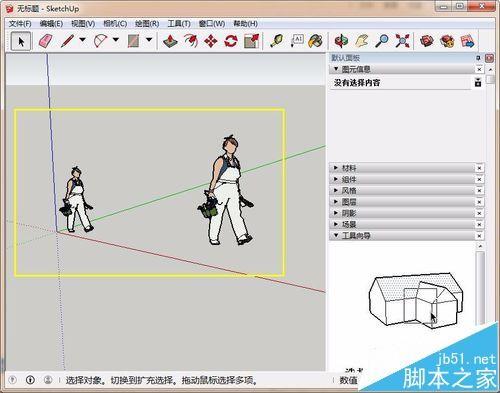Click the geo-location status bar icon
Viewport: 500px width, 393px height.
(12, 380)
